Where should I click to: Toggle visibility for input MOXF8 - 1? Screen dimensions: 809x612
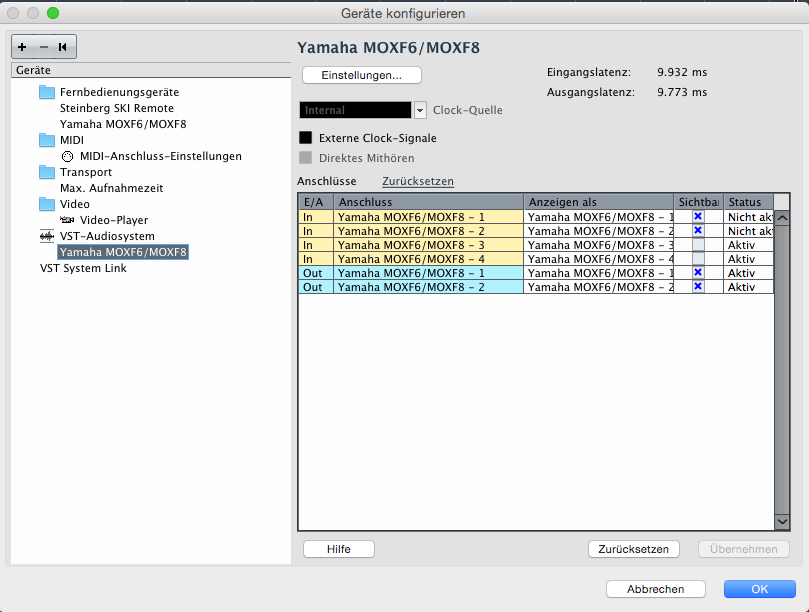(x=698, y=217)
